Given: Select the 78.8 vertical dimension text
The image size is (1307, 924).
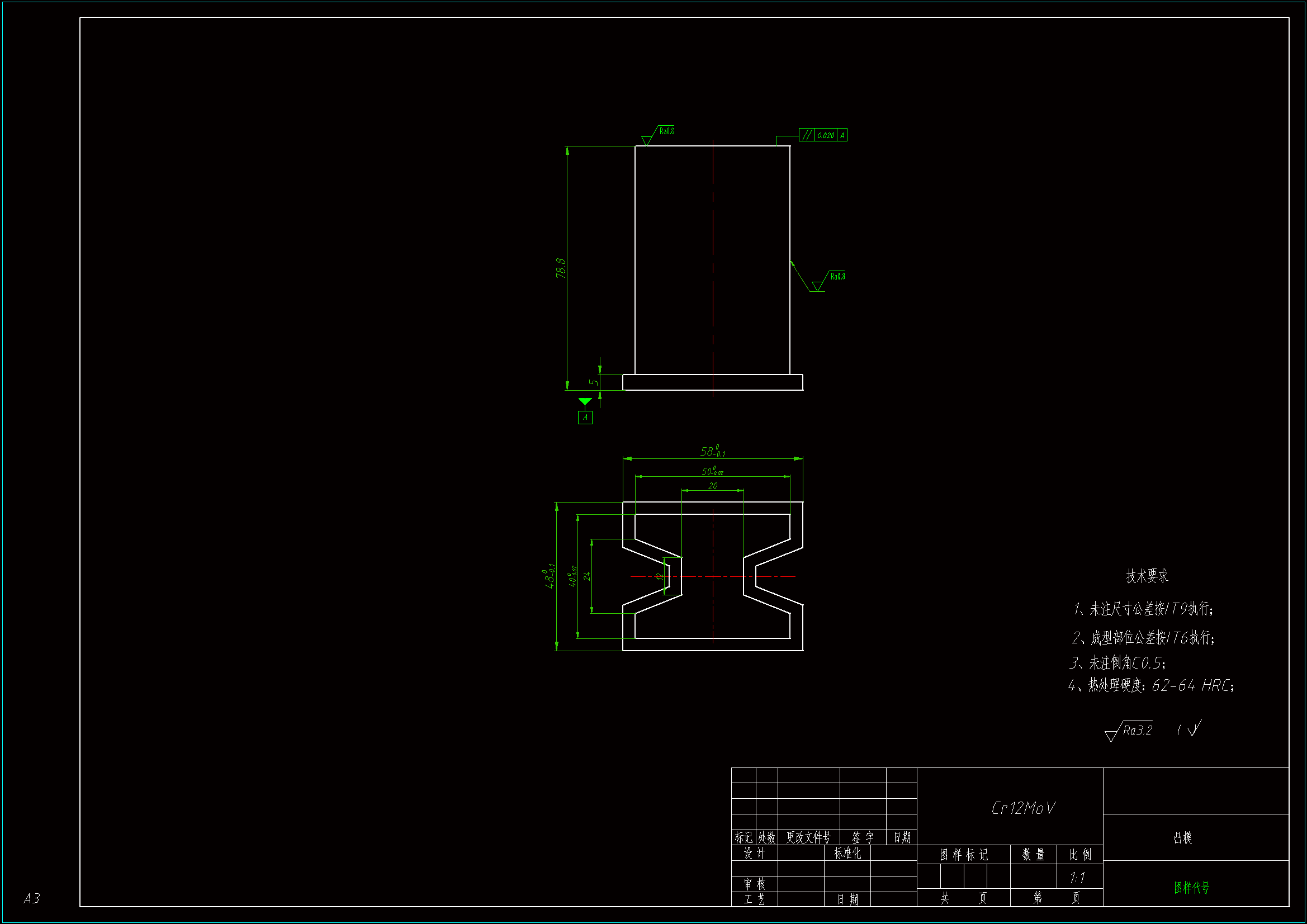Looking at the screenshot, I should [561, 268].
